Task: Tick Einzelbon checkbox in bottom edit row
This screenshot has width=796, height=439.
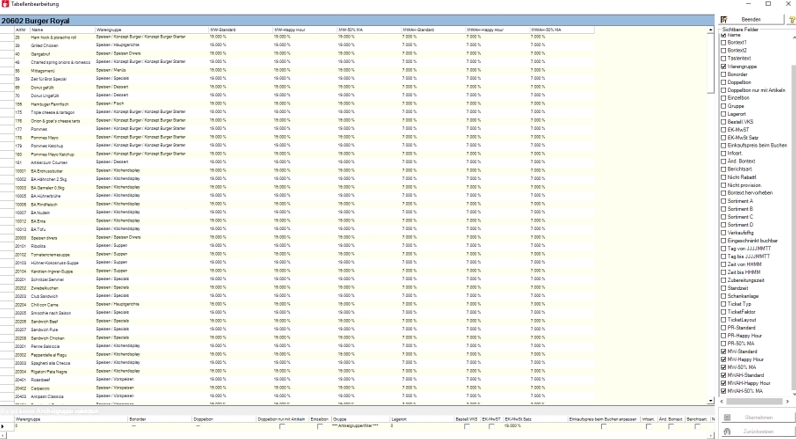Action: [x=320, y=425]
